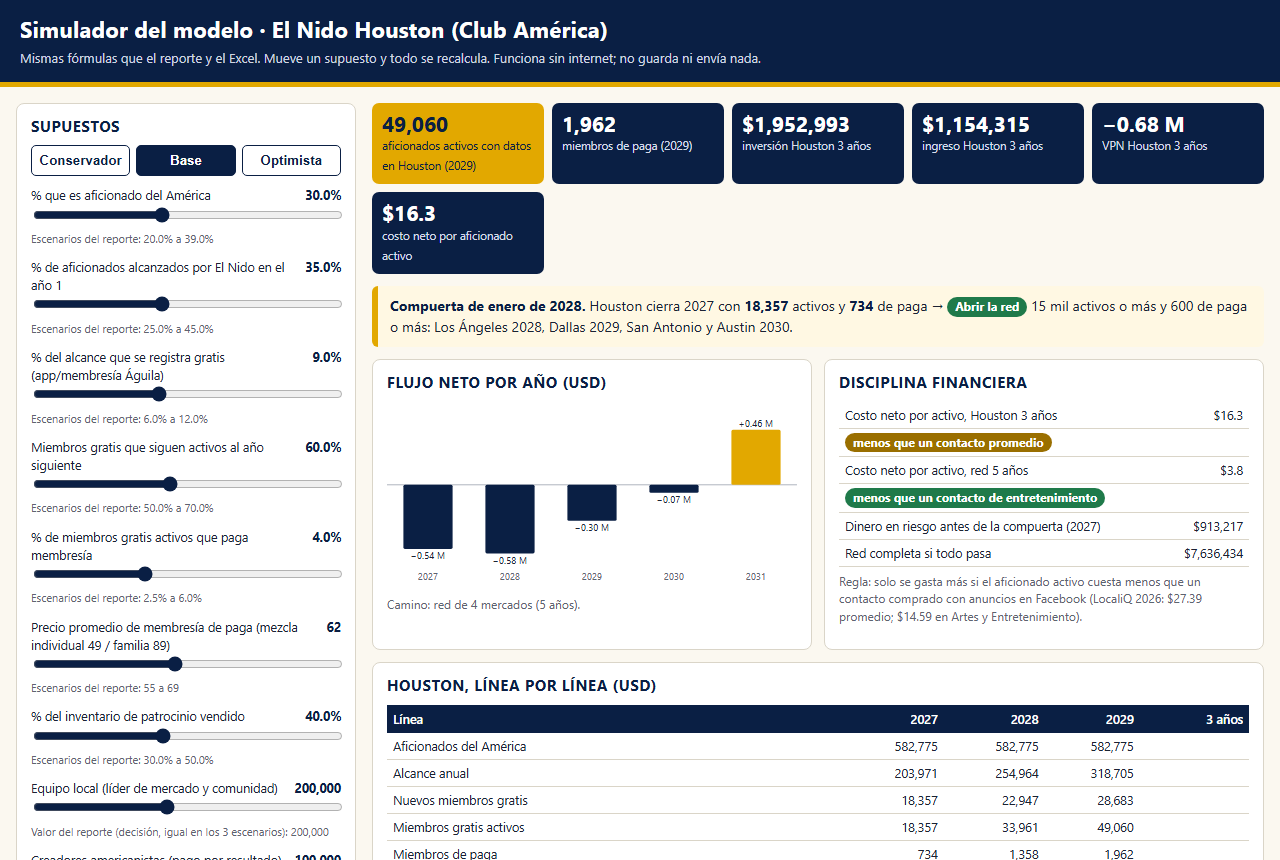Click the '49,060' aficionados activos card
The image size is (1280, 860).
coord(458,144)
